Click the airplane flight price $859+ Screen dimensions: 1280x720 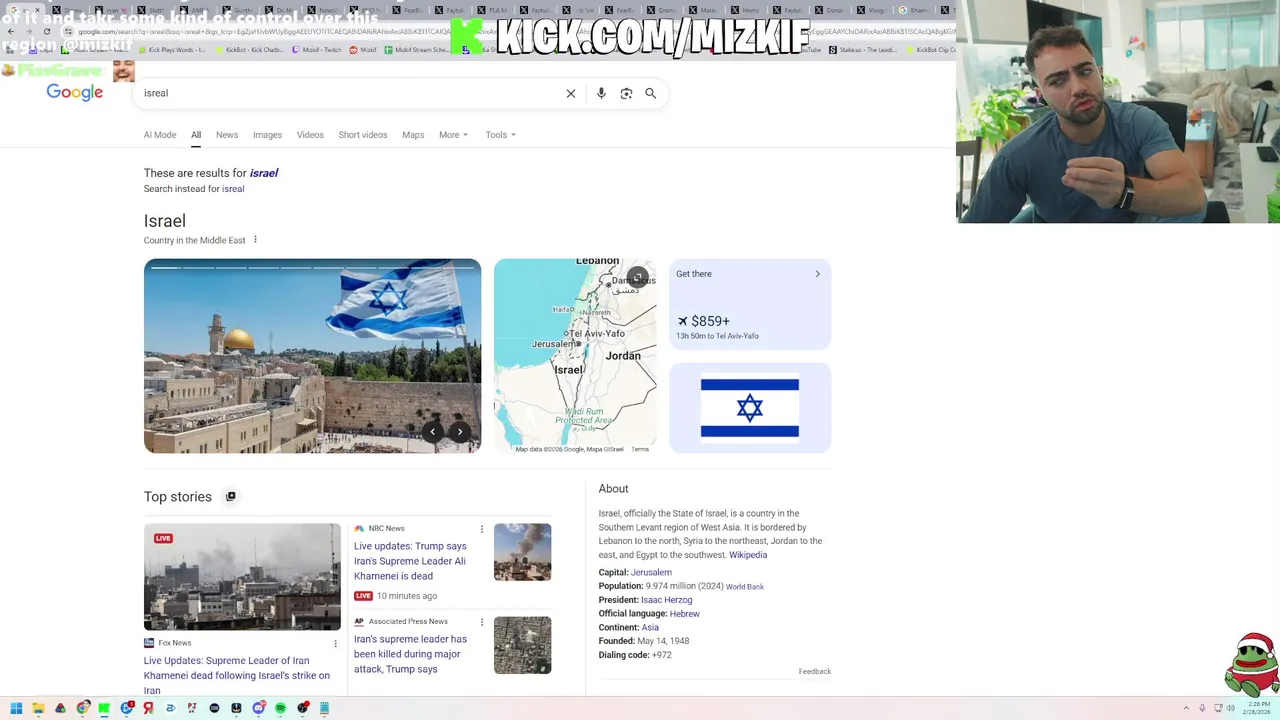coord(704,321)
